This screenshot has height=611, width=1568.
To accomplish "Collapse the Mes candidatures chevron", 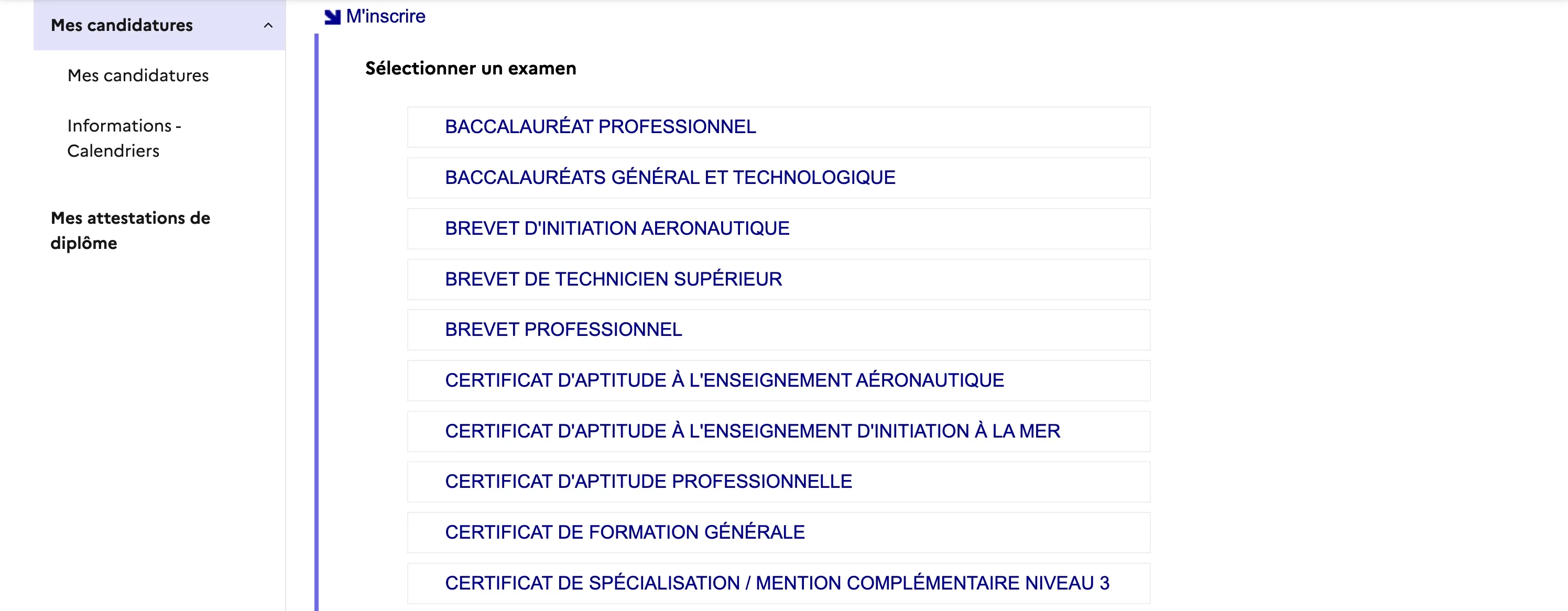I will point(268,26).
